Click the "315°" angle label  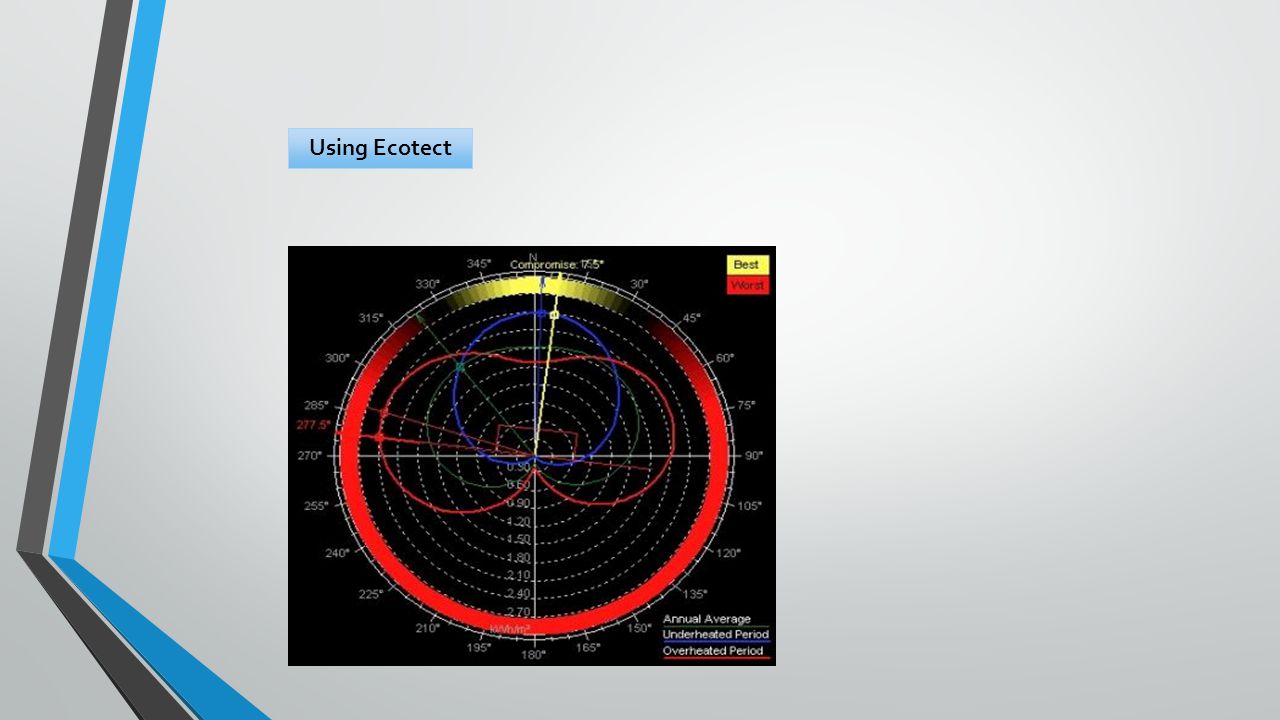point(371,318)
